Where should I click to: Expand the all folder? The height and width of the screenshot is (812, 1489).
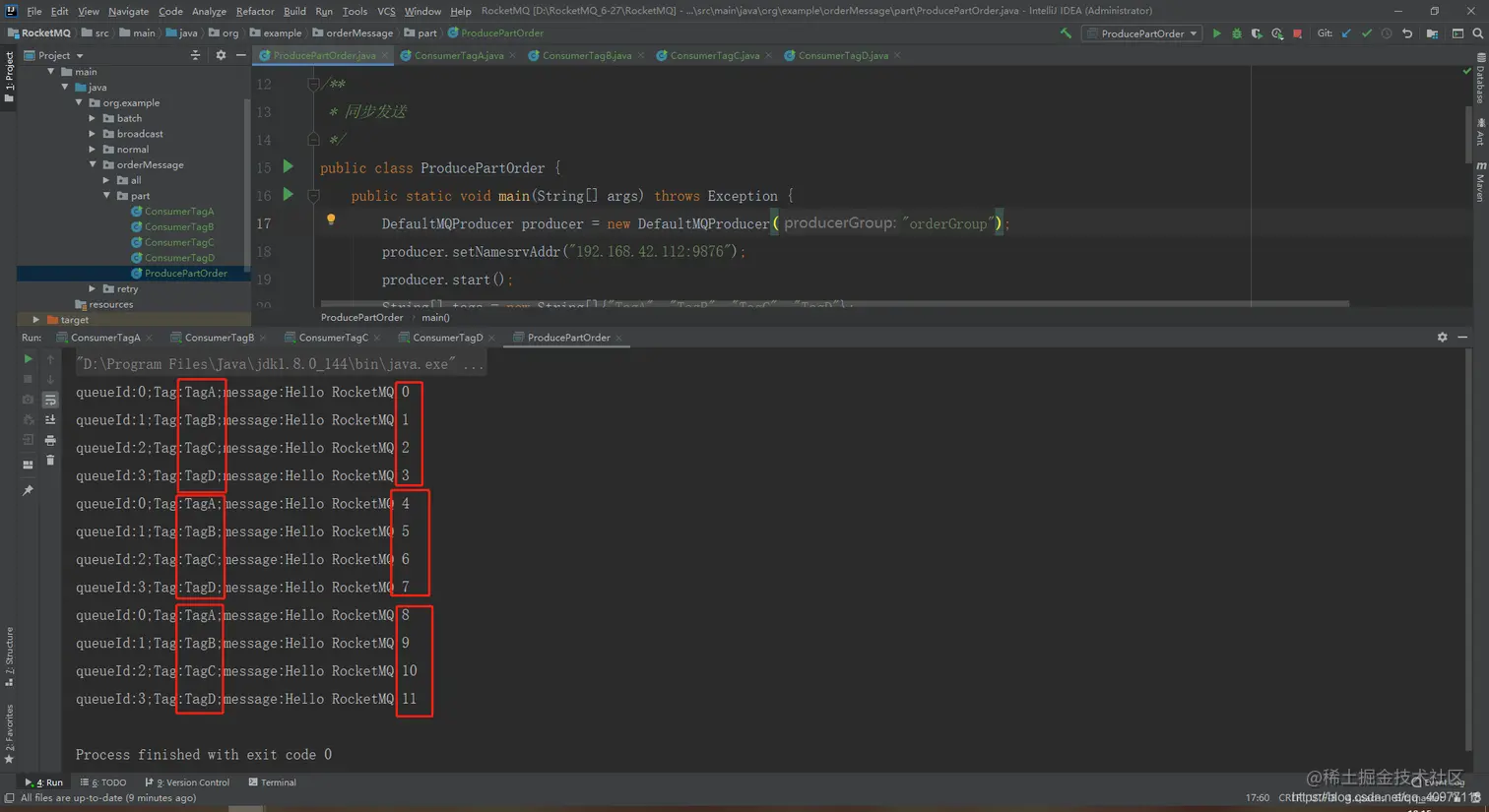[107, 180]
